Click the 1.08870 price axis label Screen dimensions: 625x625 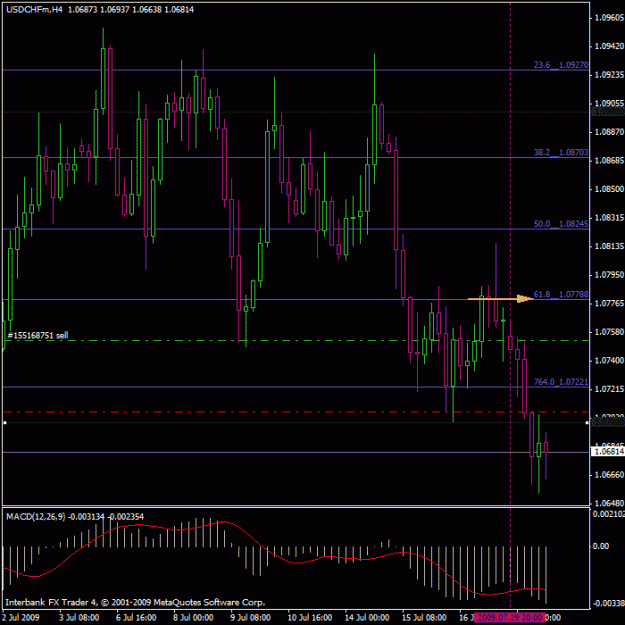[609, 132]
